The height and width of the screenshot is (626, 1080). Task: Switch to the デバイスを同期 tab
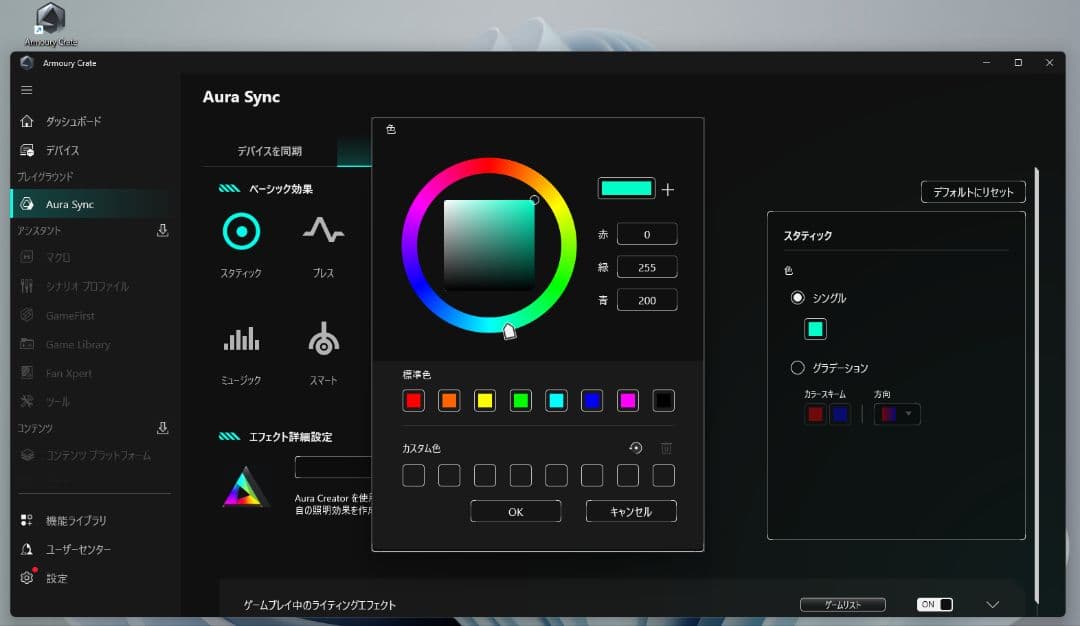pos(269,151)
